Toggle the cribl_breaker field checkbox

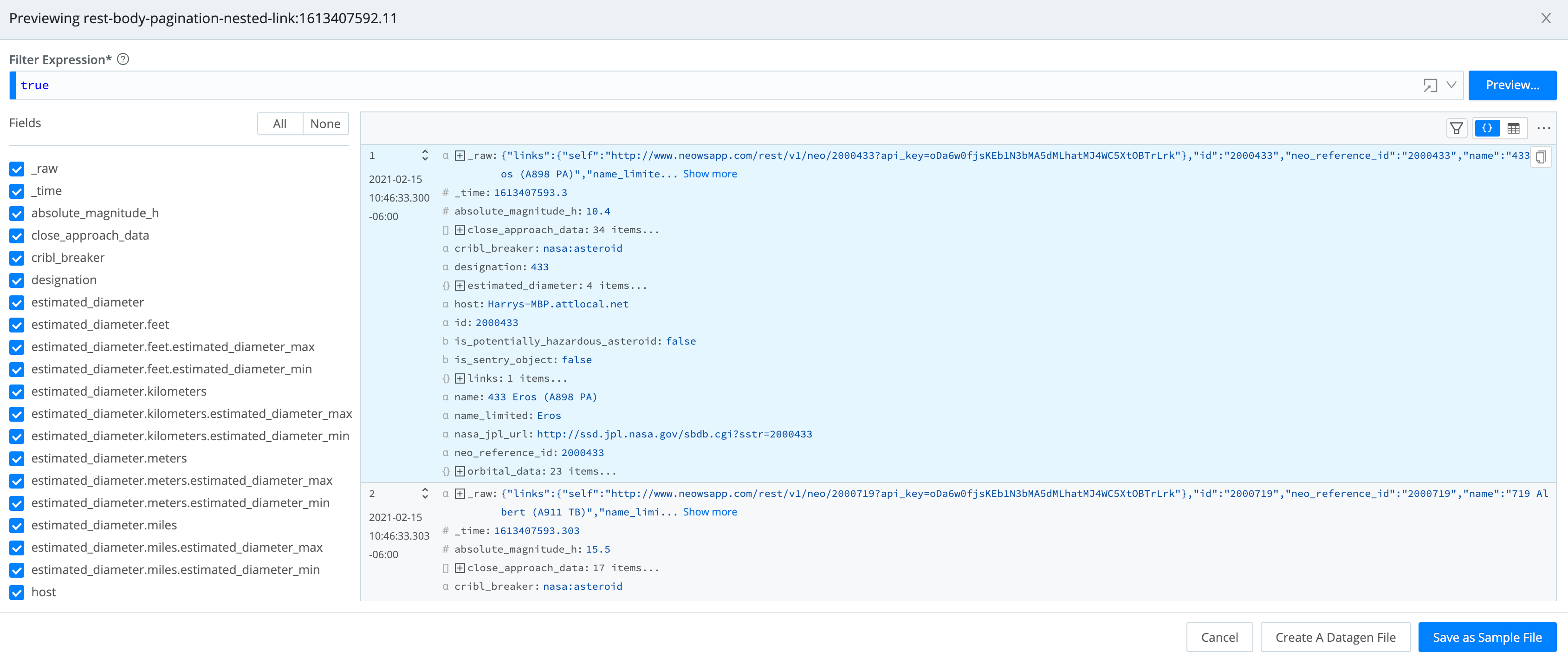17,258
